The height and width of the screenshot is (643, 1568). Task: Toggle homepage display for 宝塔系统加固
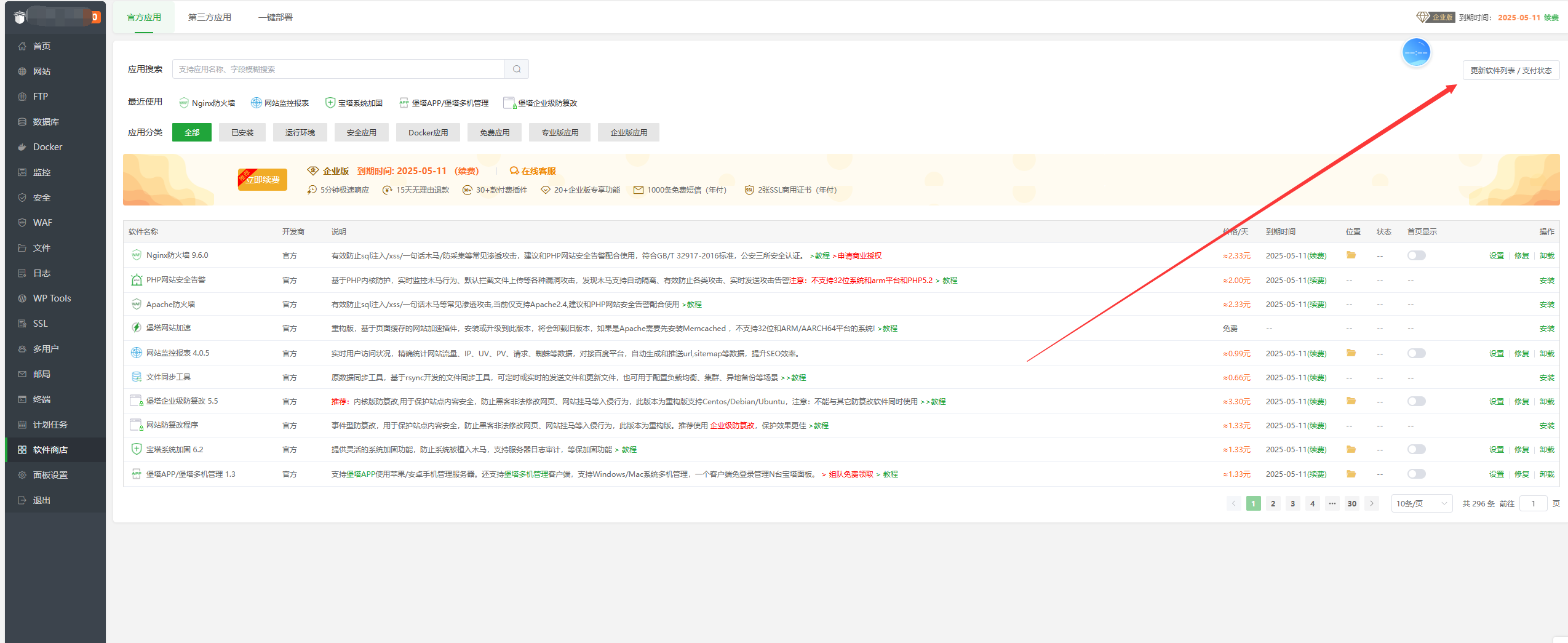(1416, 450)
